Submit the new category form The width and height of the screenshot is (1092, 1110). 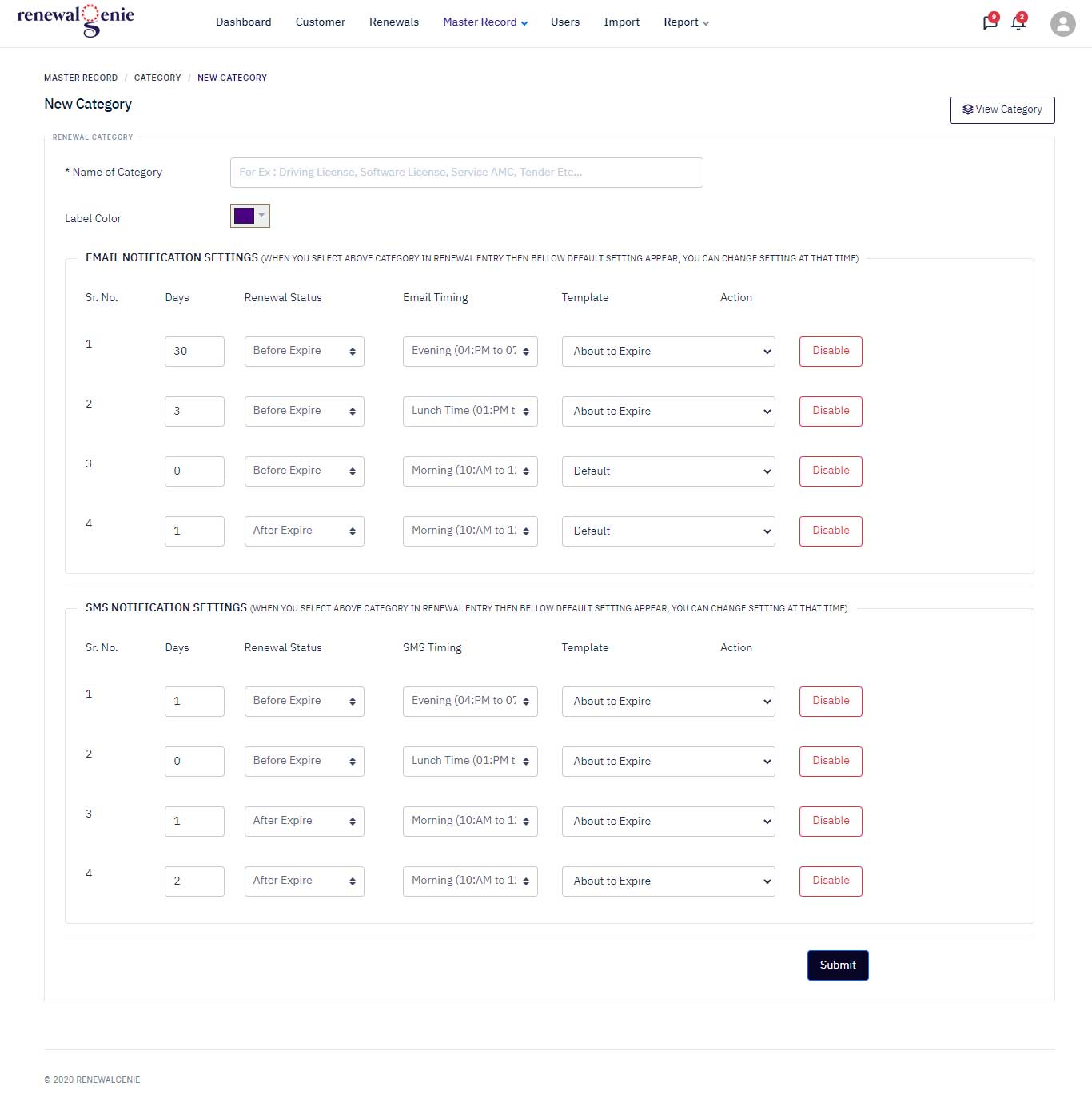pos(838,965)
